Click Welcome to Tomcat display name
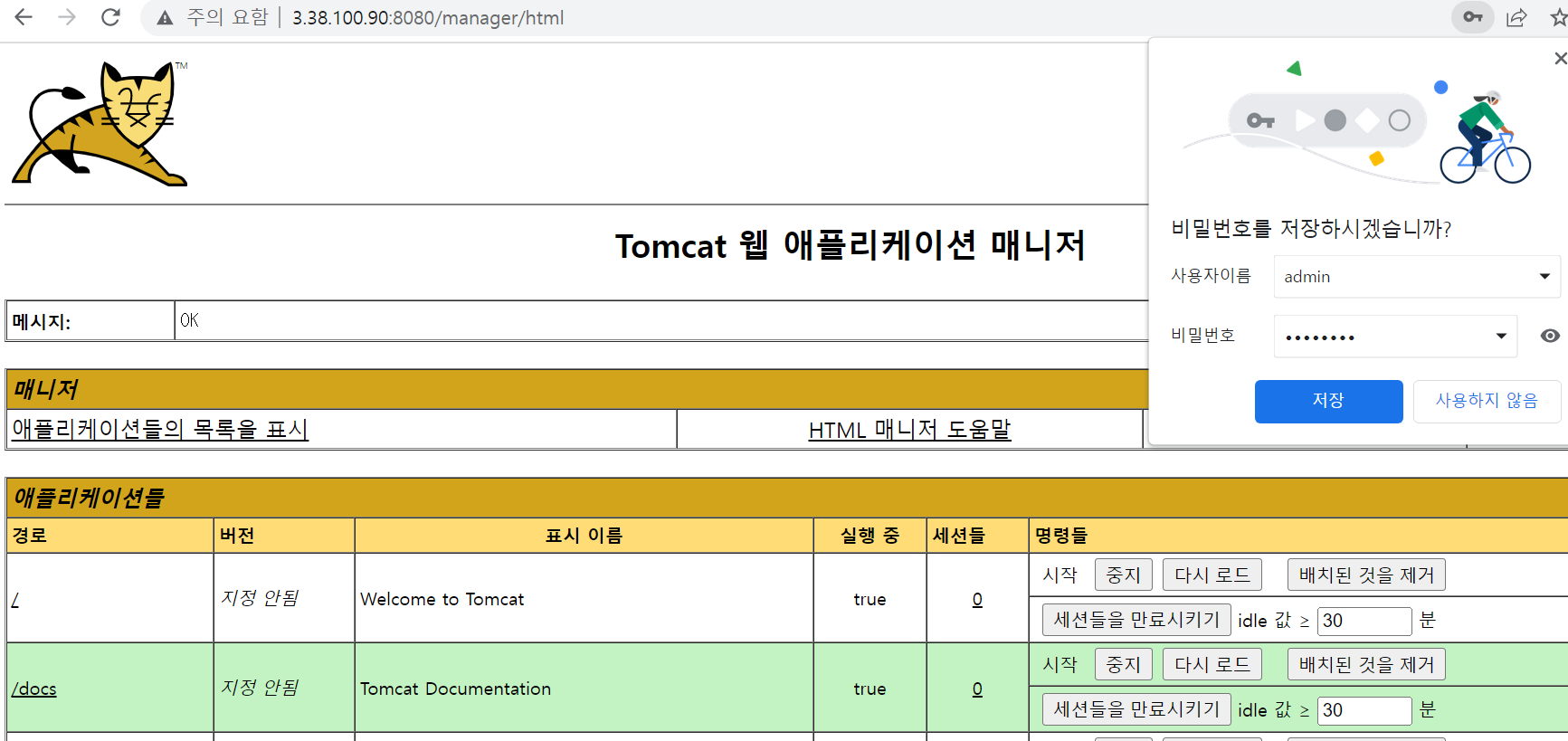 coord(442,599)
